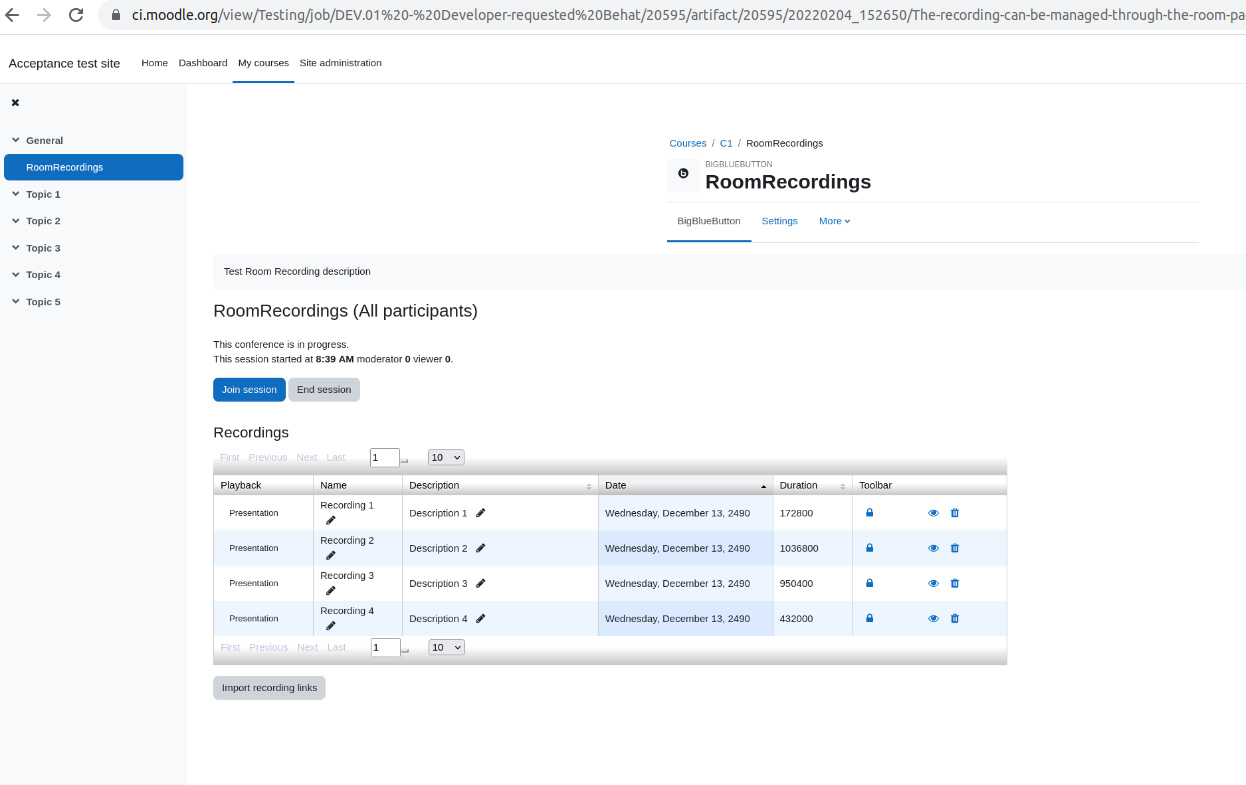Expand Topic 5 in course index
This screenshot has height=785, width=1246.
15,302
